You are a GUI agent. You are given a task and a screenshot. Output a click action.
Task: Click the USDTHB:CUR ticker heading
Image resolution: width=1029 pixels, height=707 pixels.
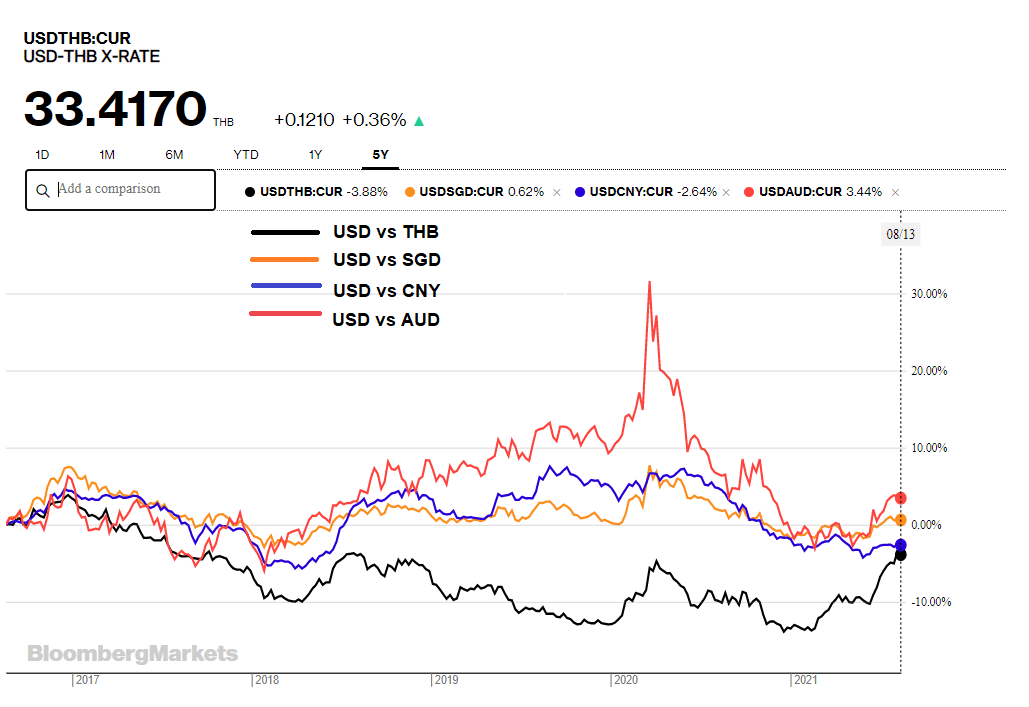(77, 39)
